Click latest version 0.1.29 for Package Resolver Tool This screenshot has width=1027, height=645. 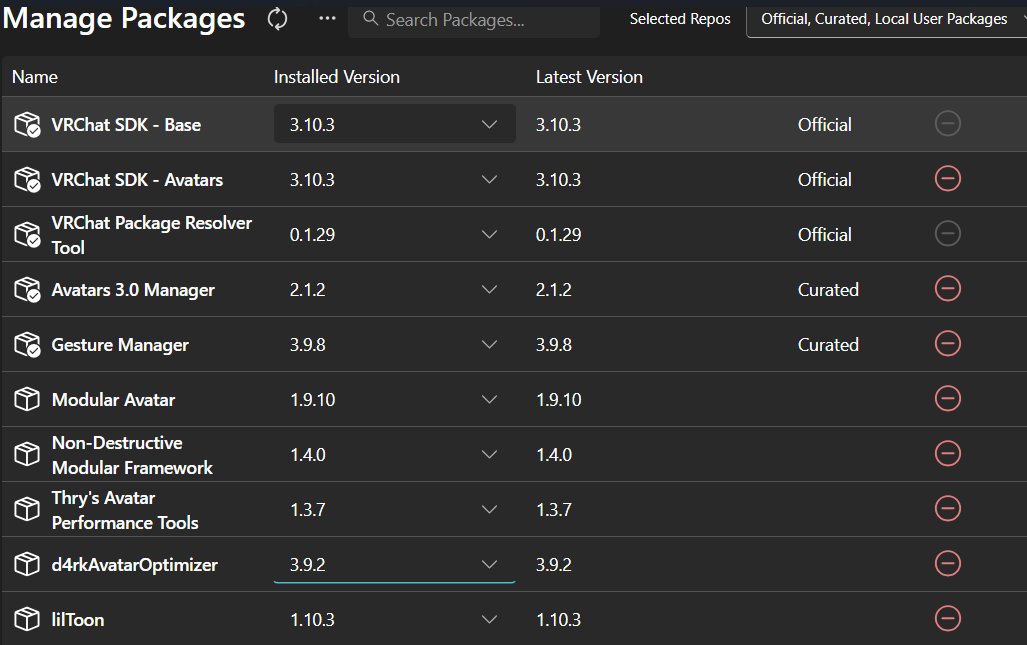[558, 235]
